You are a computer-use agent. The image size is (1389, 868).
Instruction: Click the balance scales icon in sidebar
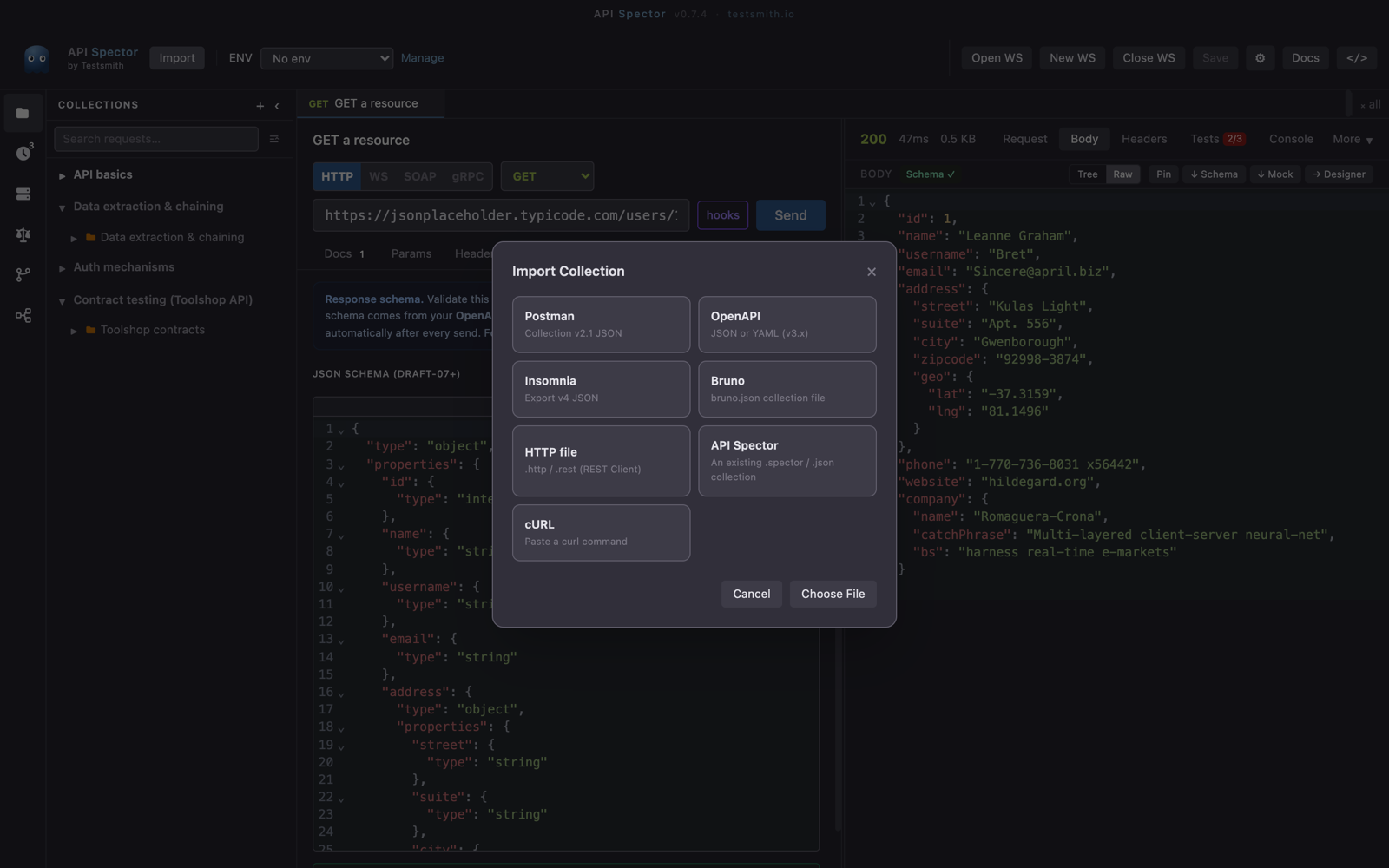coord(23,234)
